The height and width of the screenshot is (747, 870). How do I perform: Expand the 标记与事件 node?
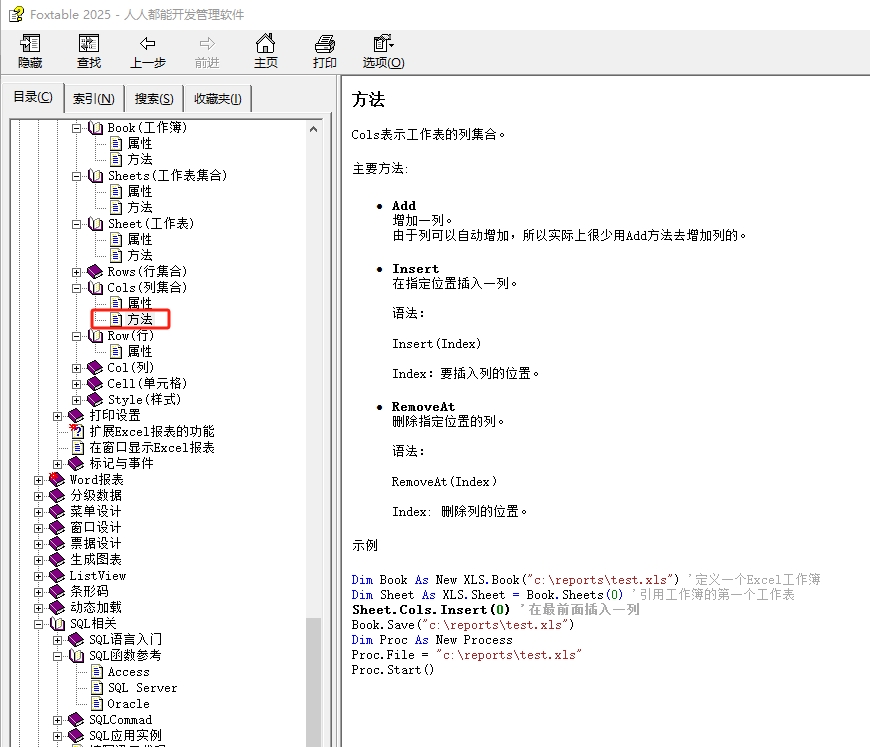(x=58, y=464)
